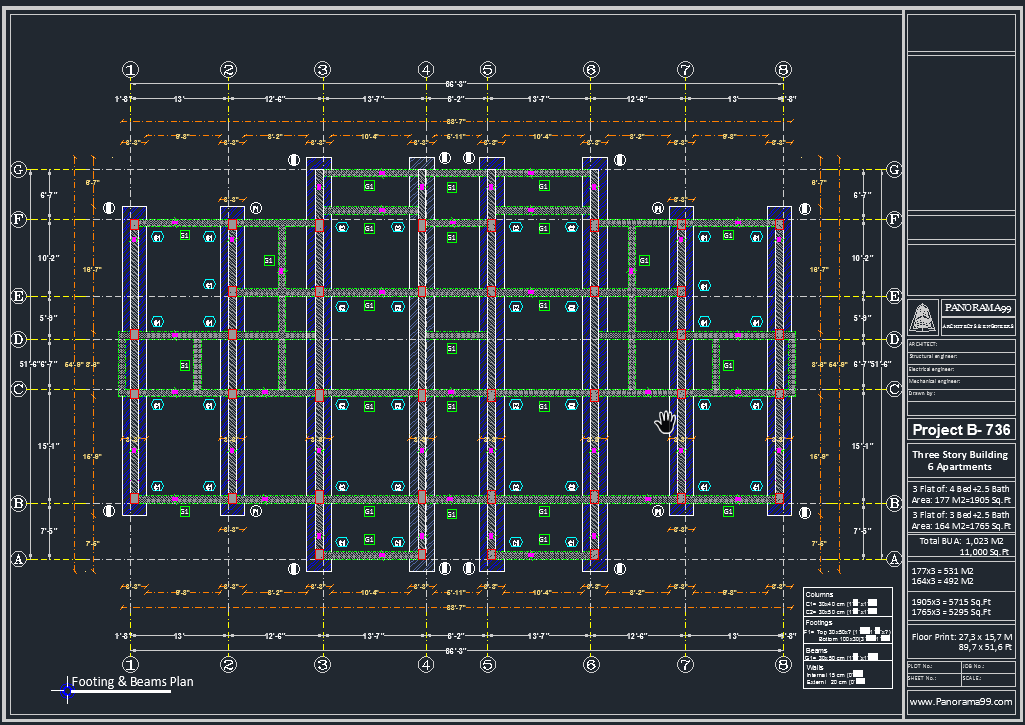Screen dimensions: 1025x725
Task: Select grid bubble 3 in the top row
Action: (x=322, y=69)
